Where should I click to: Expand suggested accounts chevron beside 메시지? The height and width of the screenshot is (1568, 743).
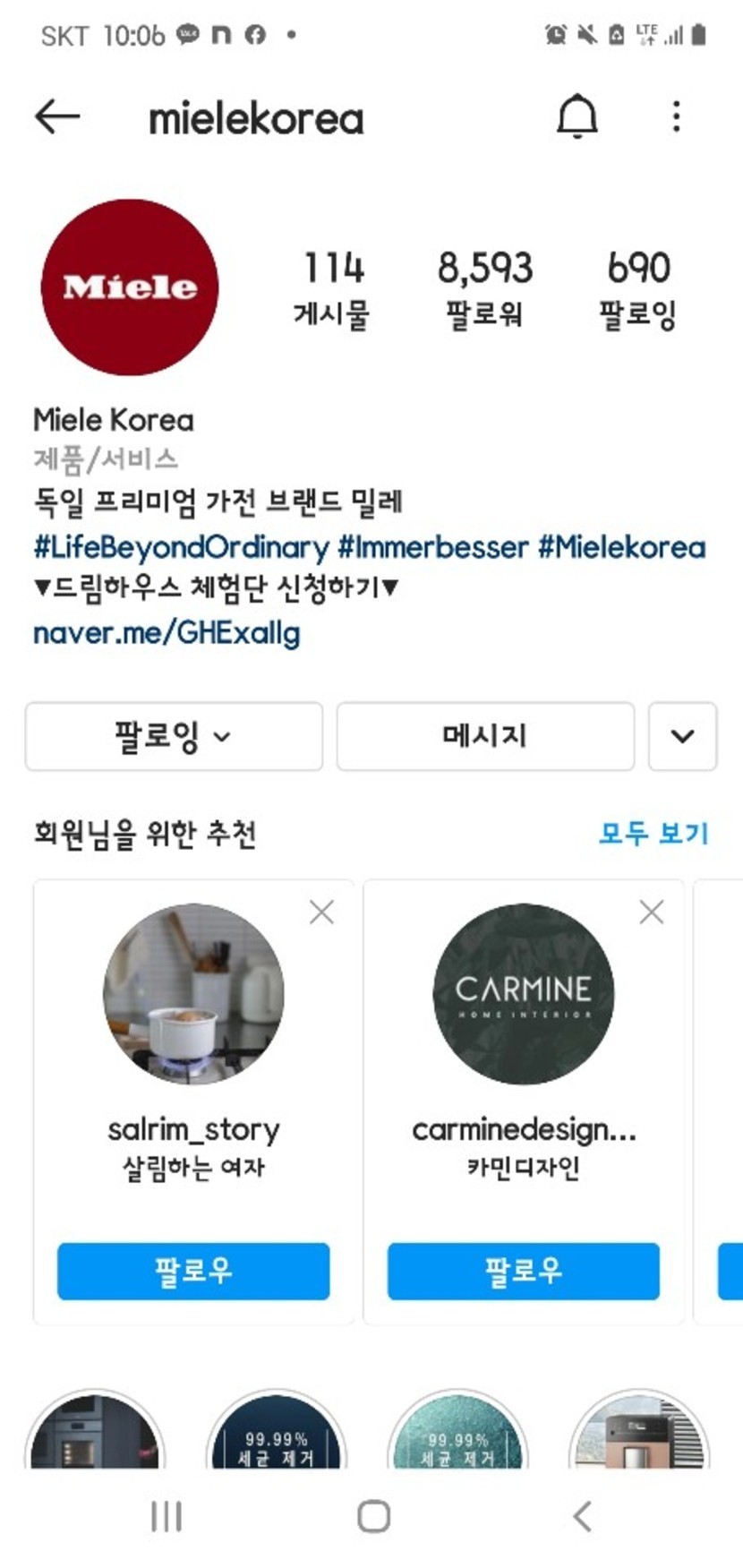tap(682, 736)
